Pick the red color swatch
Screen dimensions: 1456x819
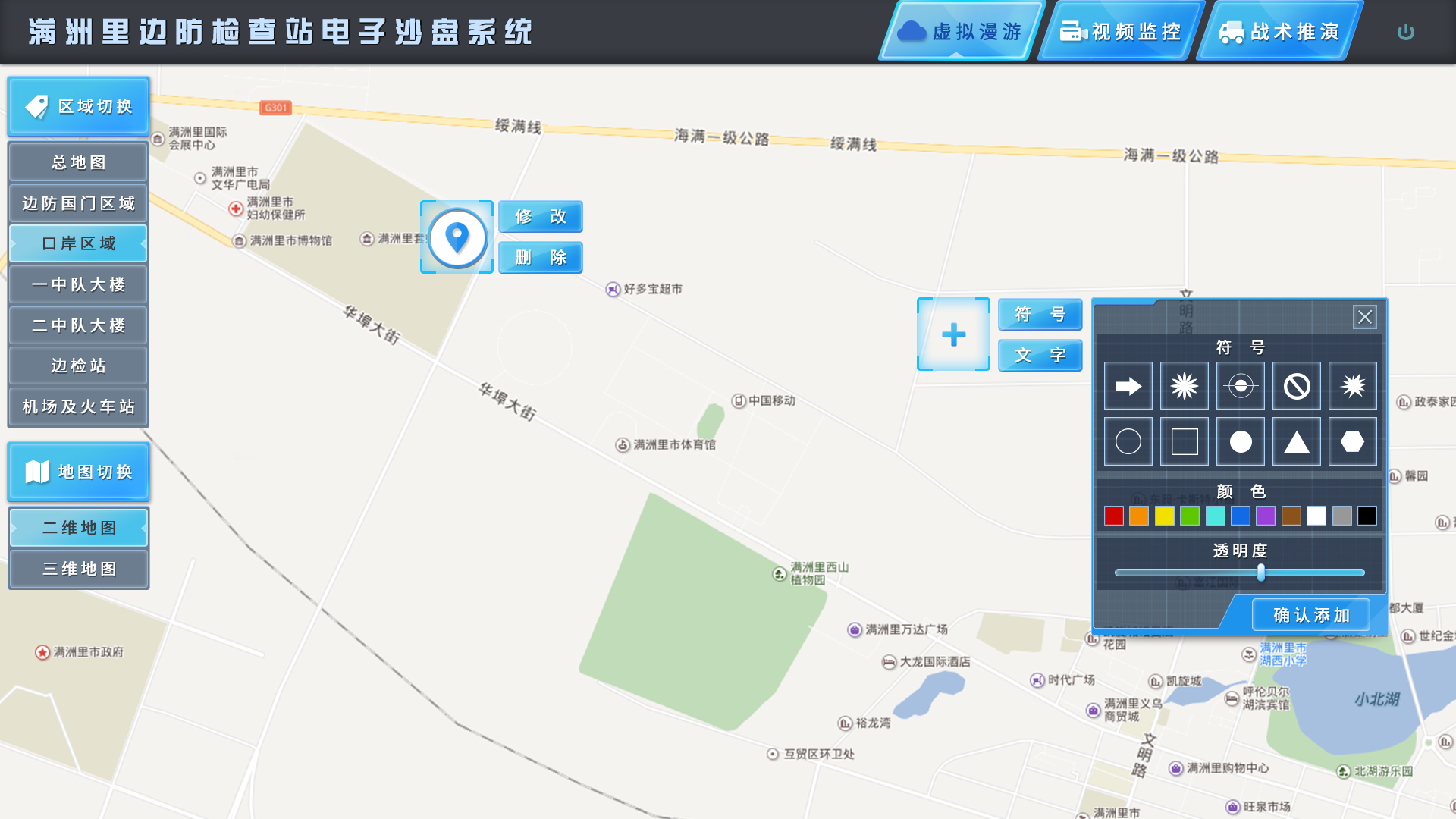[1114, 516]
